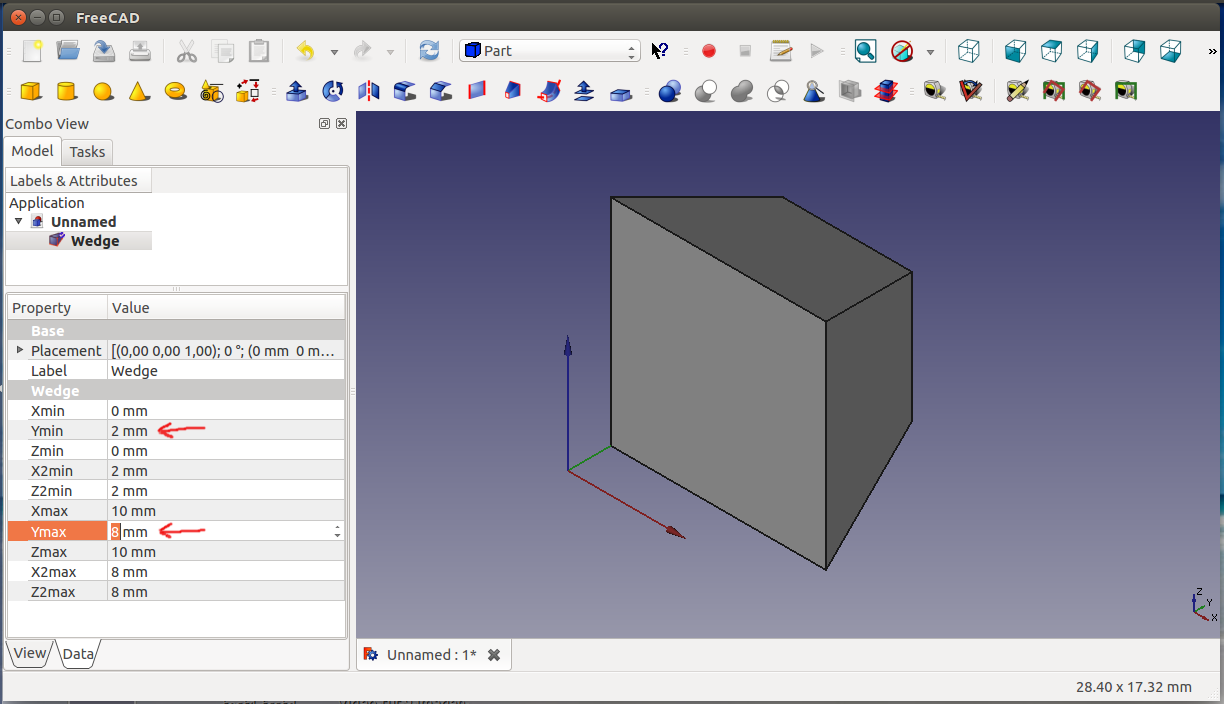1224x704 pixels.
Task: Click the Extrude tool icon
Action: (297, 91)
